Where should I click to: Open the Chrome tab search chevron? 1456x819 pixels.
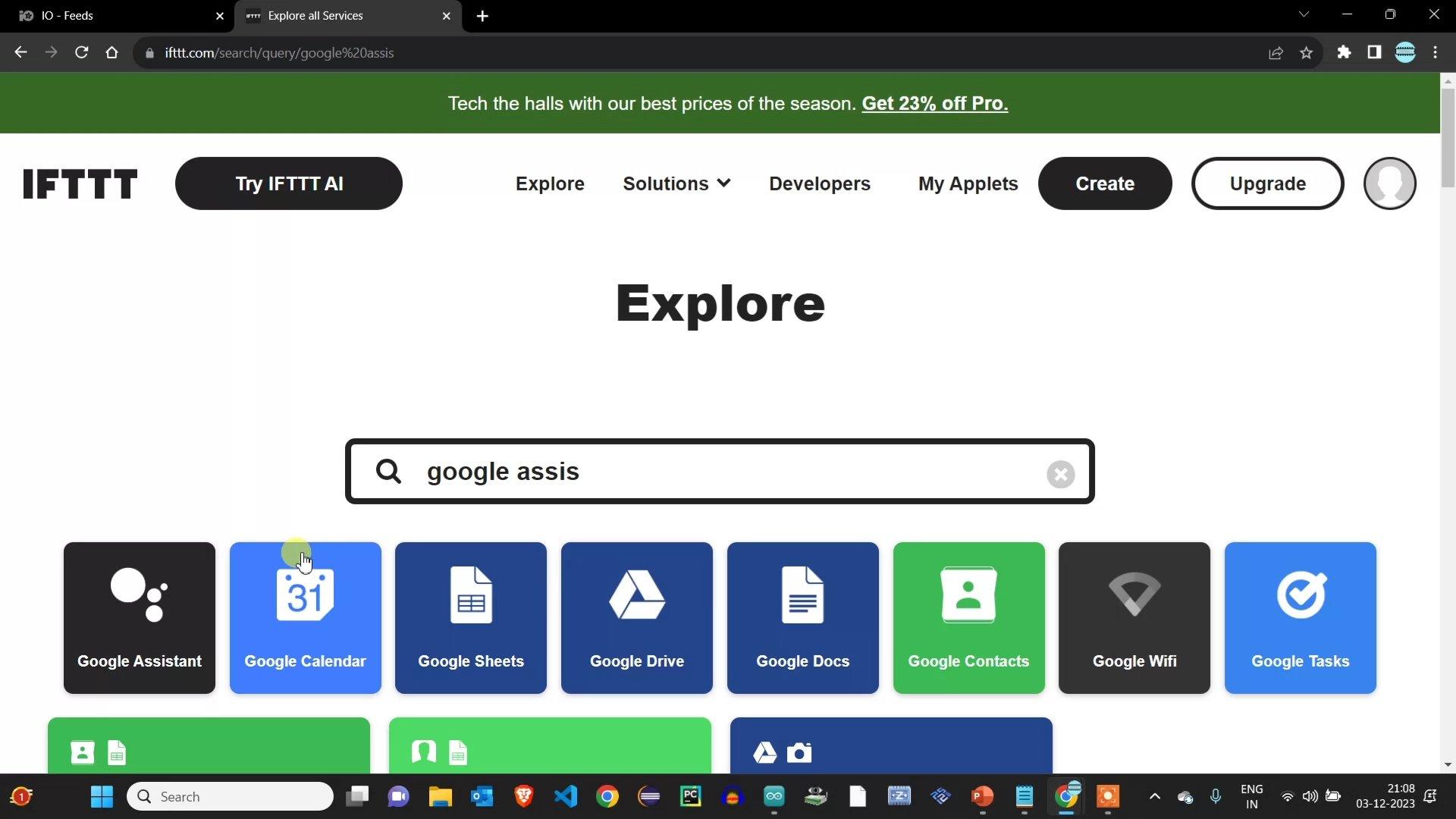[1304, 14]
